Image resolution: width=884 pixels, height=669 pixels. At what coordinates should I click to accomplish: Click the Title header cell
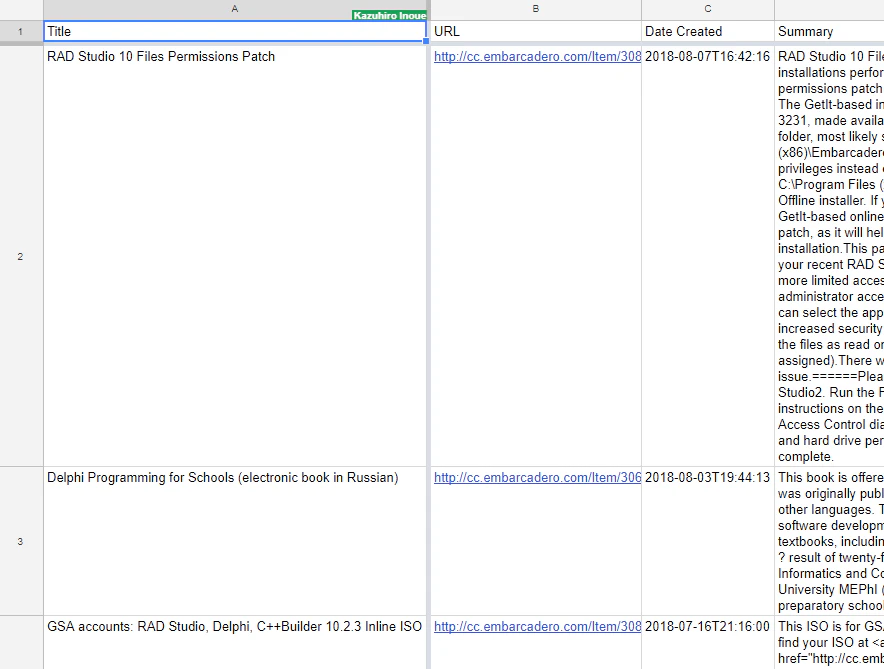235,32
